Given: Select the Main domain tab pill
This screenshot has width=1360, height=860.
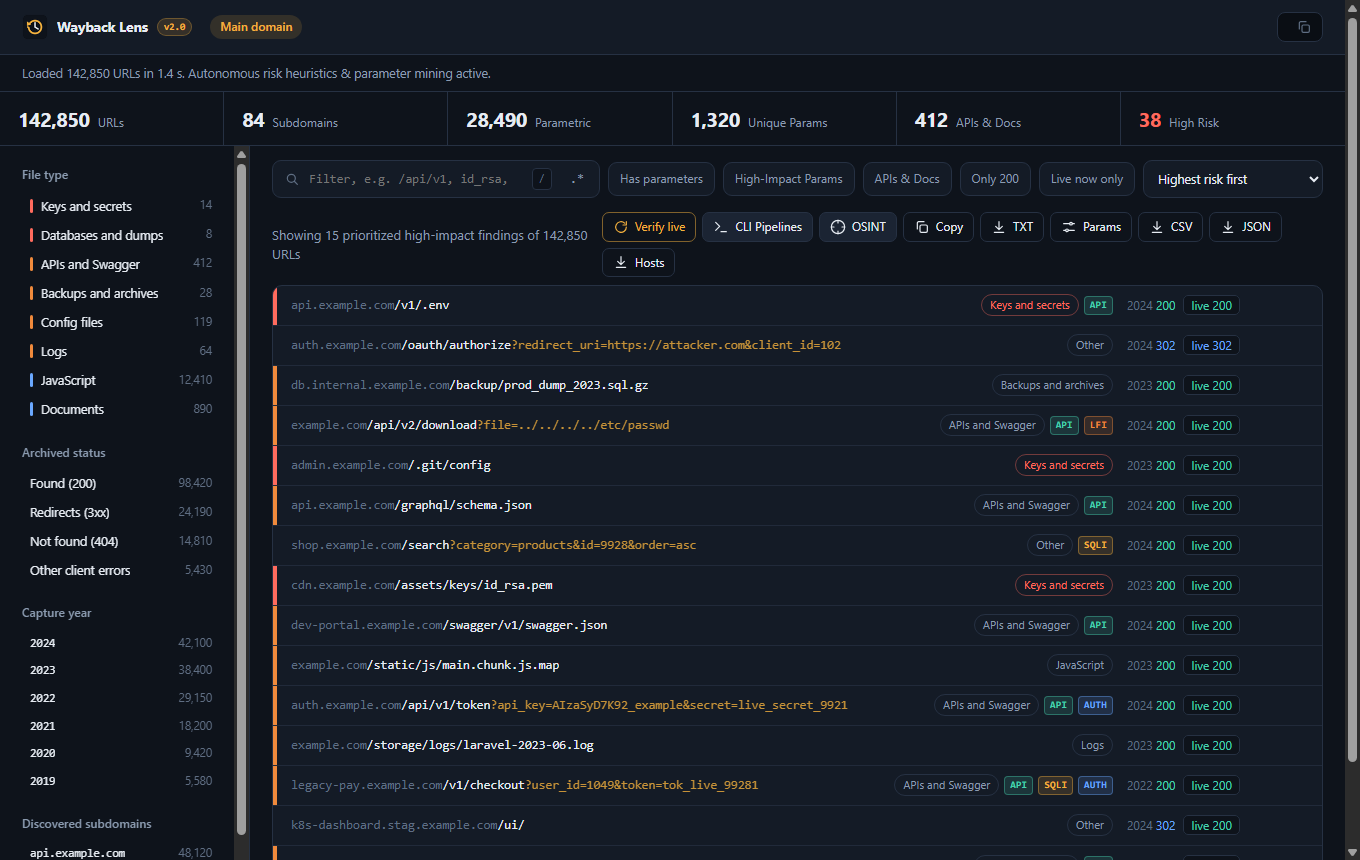Looking at the screenshot, I should point(256,27).
